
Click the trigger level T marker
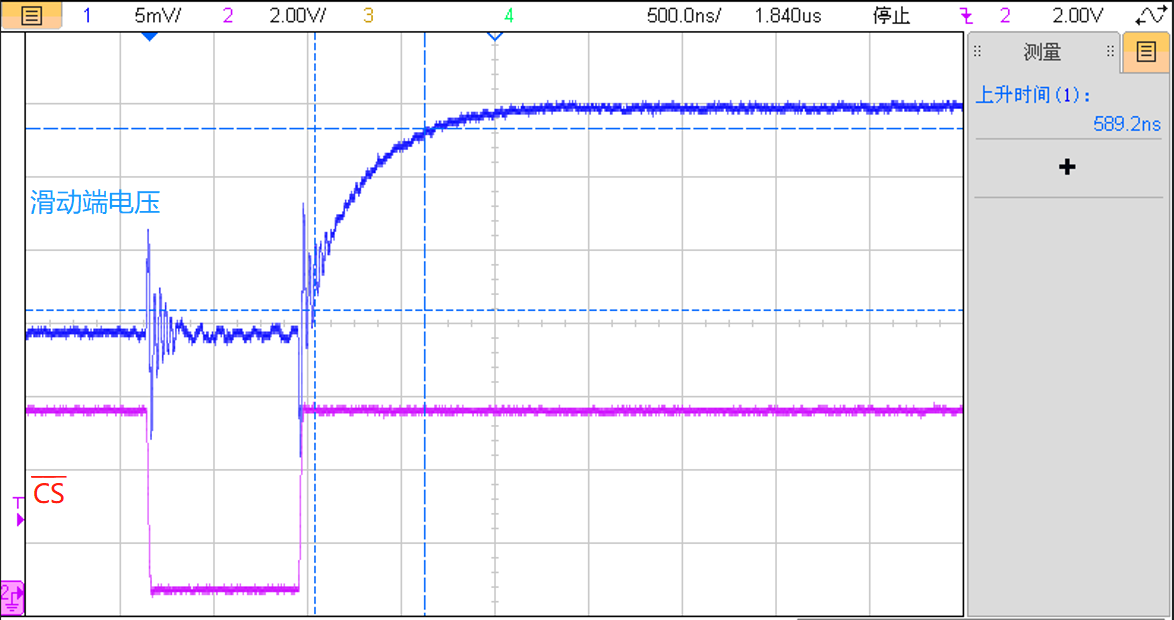(x=18, y=513)
